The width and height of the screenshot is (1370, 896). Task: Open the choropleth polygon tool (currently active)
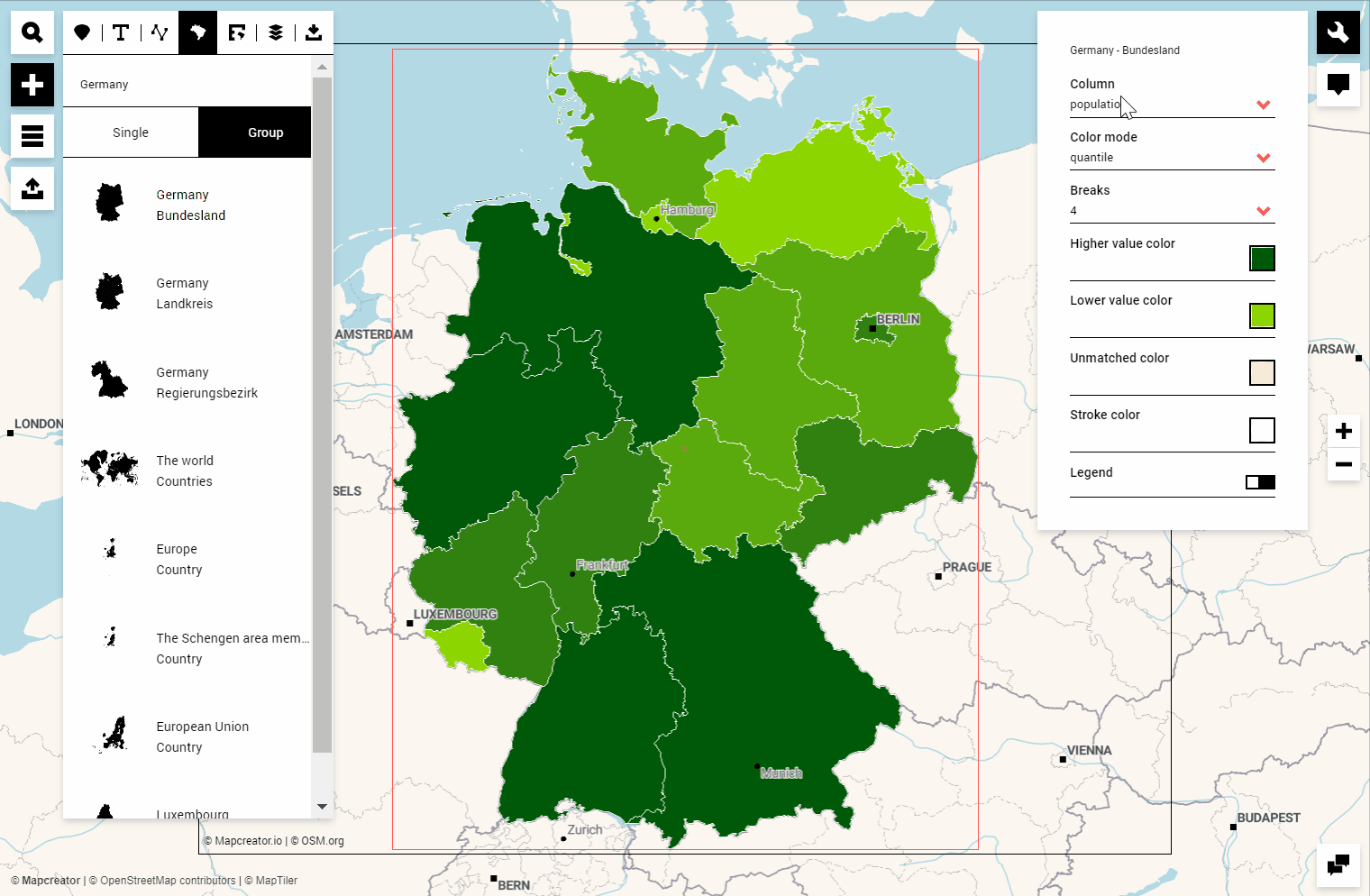pos(197,32)
